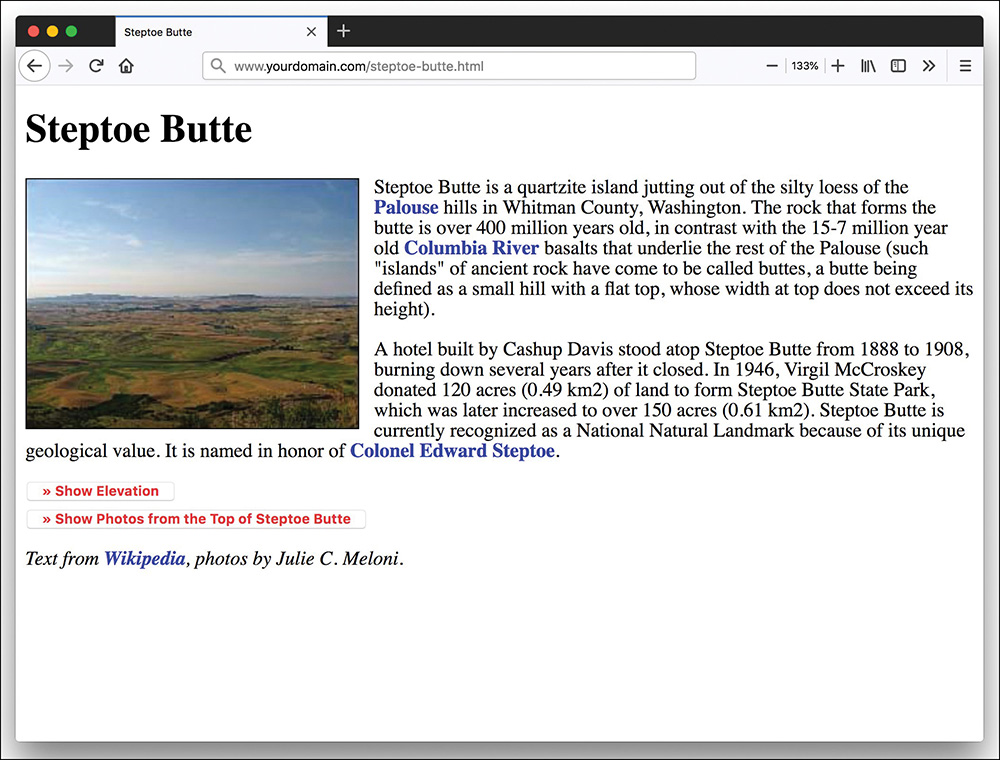The image size is (1000, 760).
Task: Click the Show Elevation button
Action: [x=100, y=491]
